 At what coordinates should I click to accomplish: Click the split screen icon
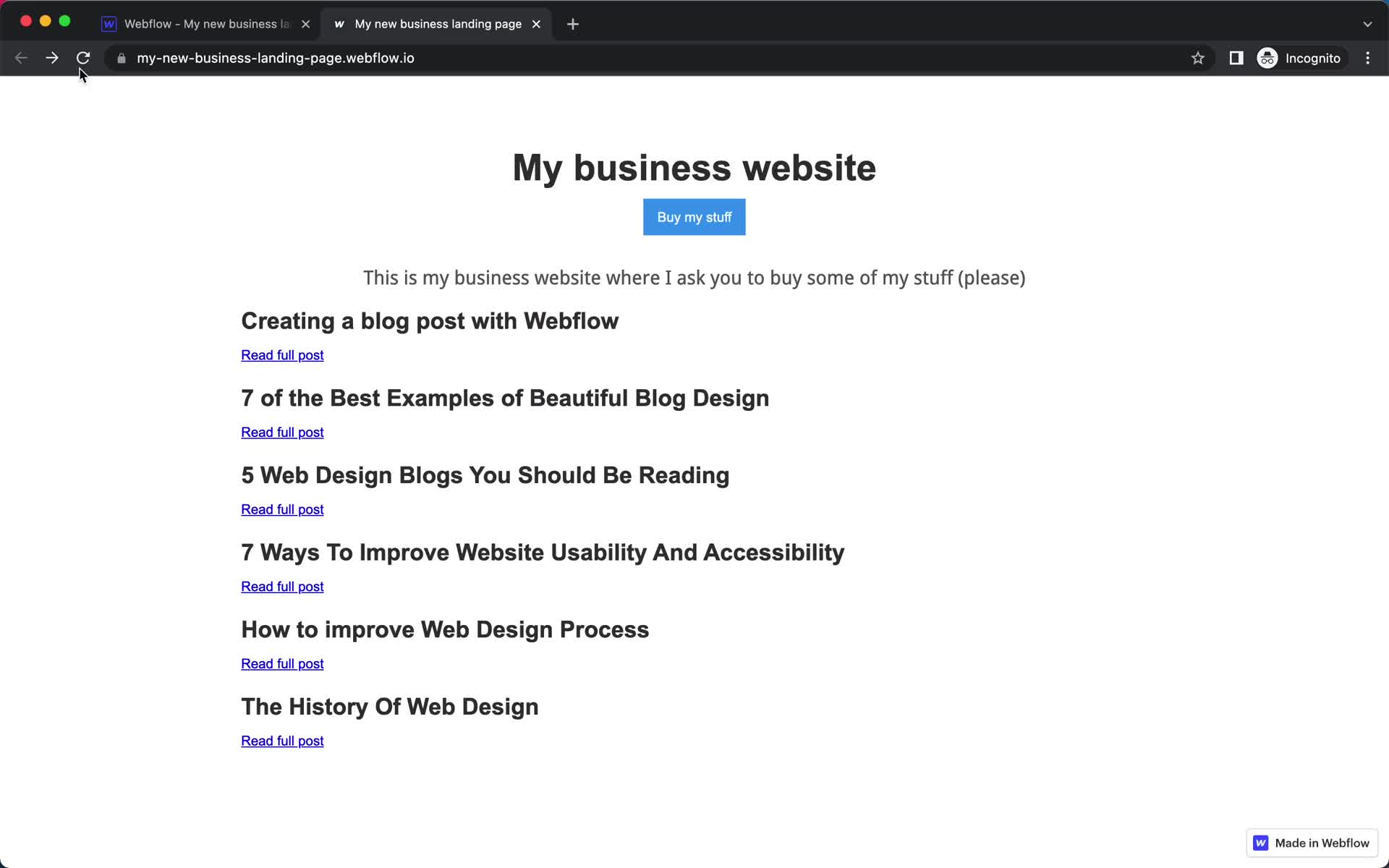point(1237,58)
